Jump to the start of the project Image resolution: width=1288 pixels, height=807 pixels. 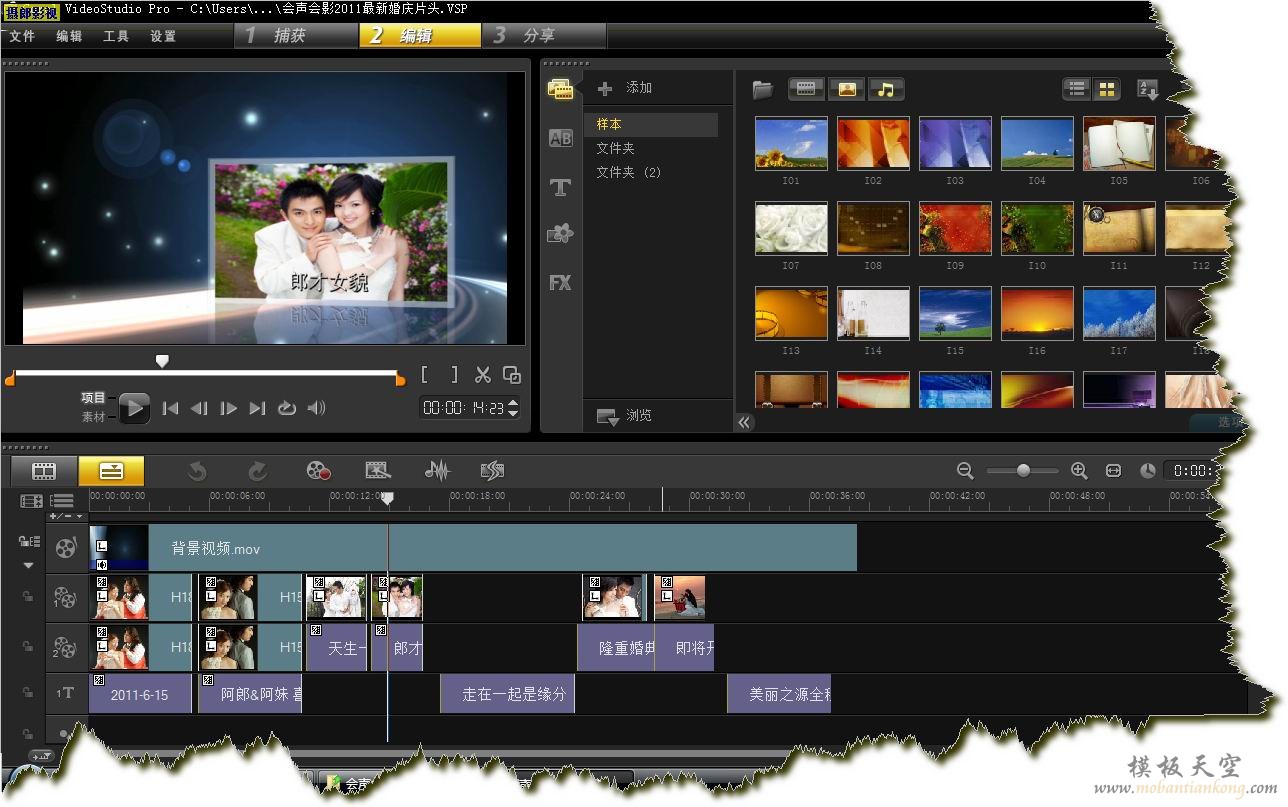tap(170, 408)
